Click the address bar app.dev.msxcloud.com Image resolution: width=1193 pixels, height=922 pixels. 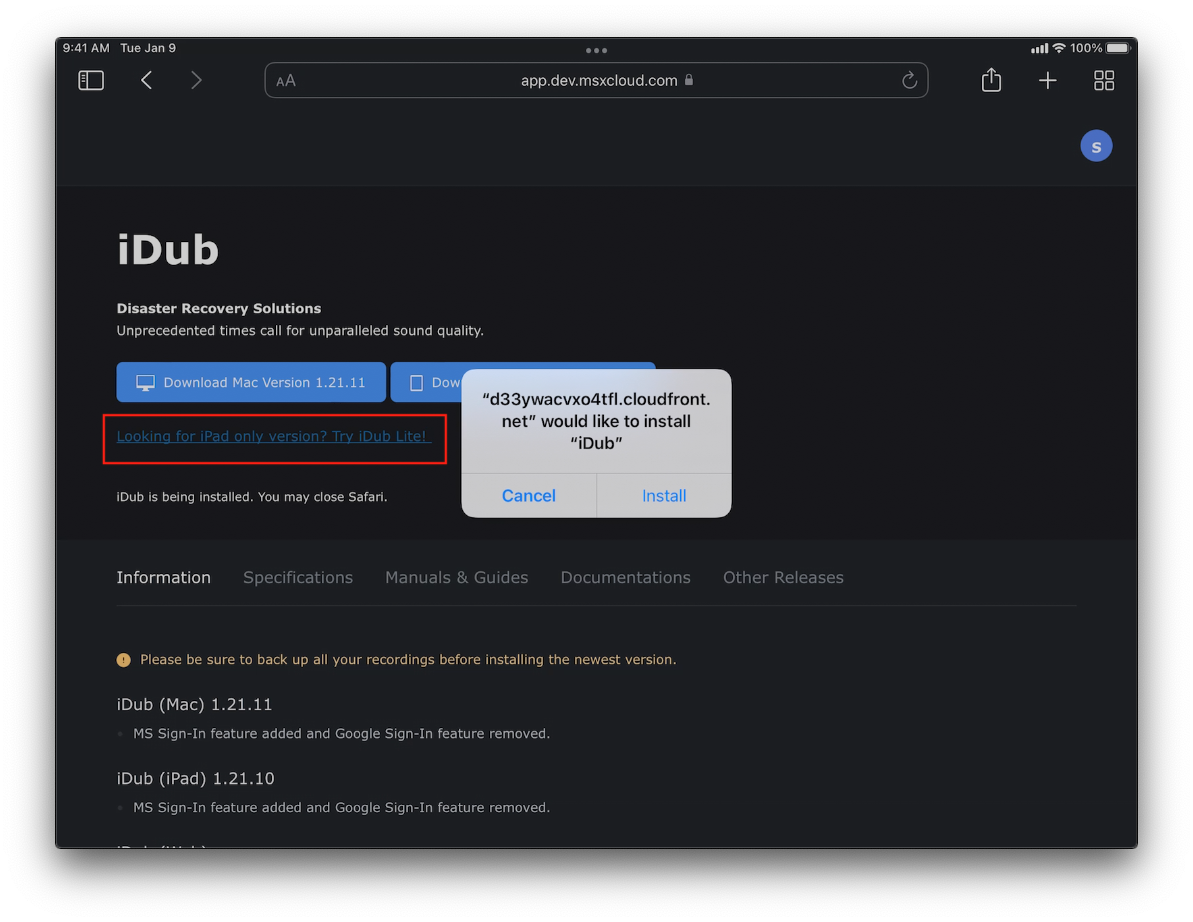click(x=596, y=80)
